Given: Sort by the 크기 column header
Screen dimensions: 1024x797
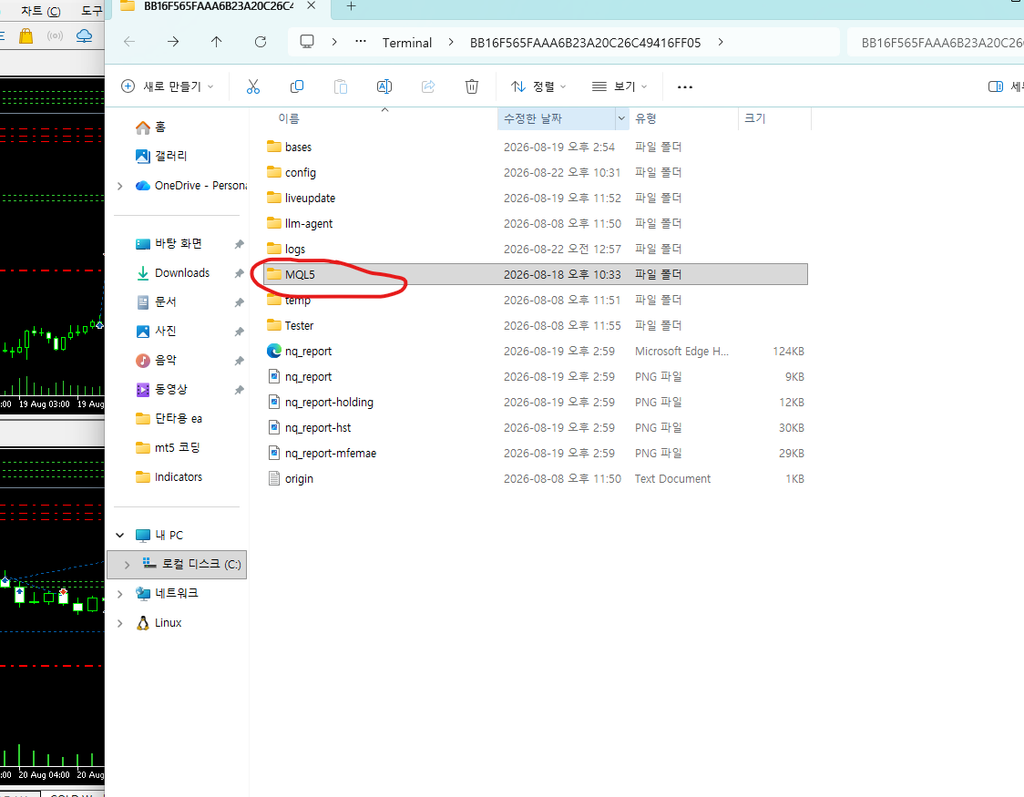Looking at the screenshot, I should pos(755,118).
